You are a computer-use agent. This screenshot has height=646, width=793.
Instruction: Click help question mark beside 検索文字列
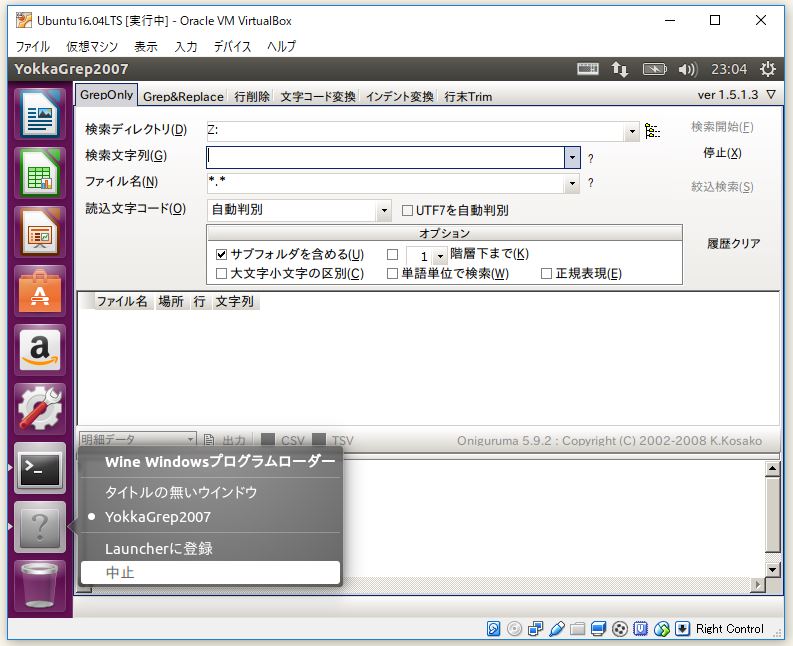(x=590, y=159)
